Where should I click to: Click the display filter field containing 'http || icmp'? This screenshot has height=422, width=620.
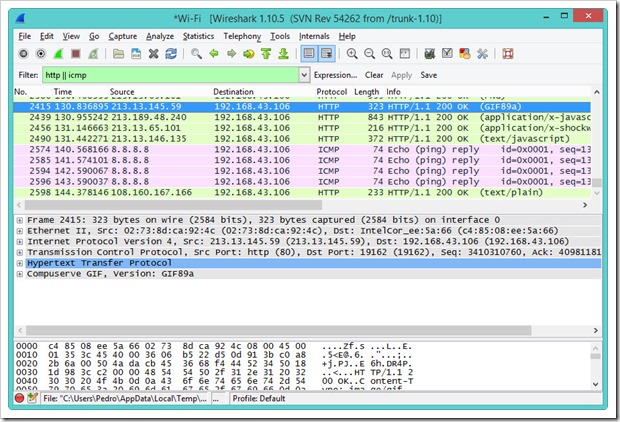pos(170,75)
